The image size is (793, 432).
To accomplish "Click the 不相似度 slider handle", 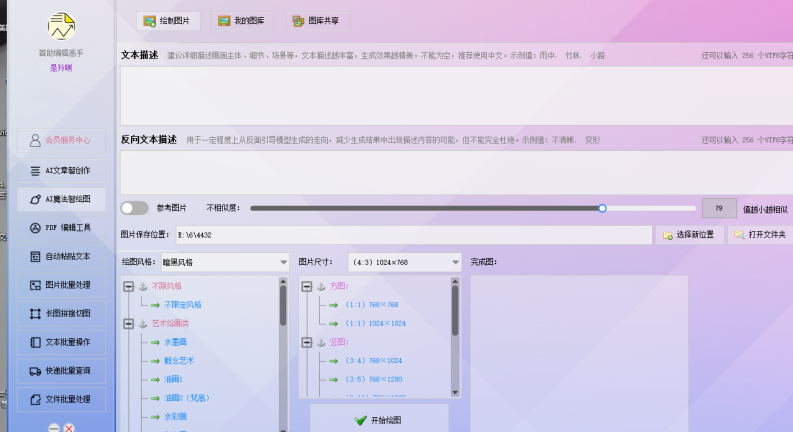I will (x=602, y=208).
